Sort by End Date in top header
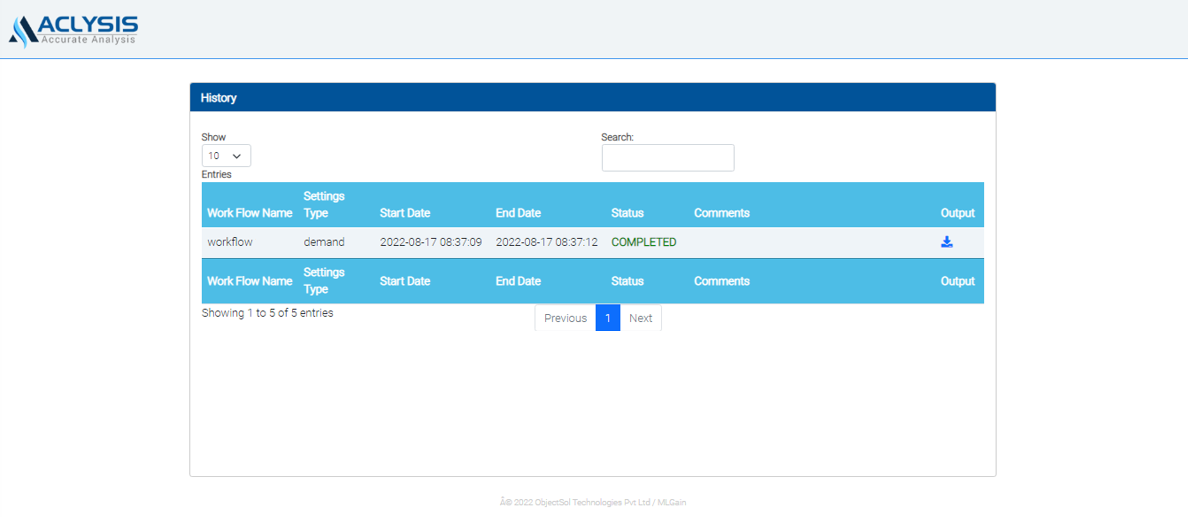This screenshot has width=1188, height=517. pos(518,213)
